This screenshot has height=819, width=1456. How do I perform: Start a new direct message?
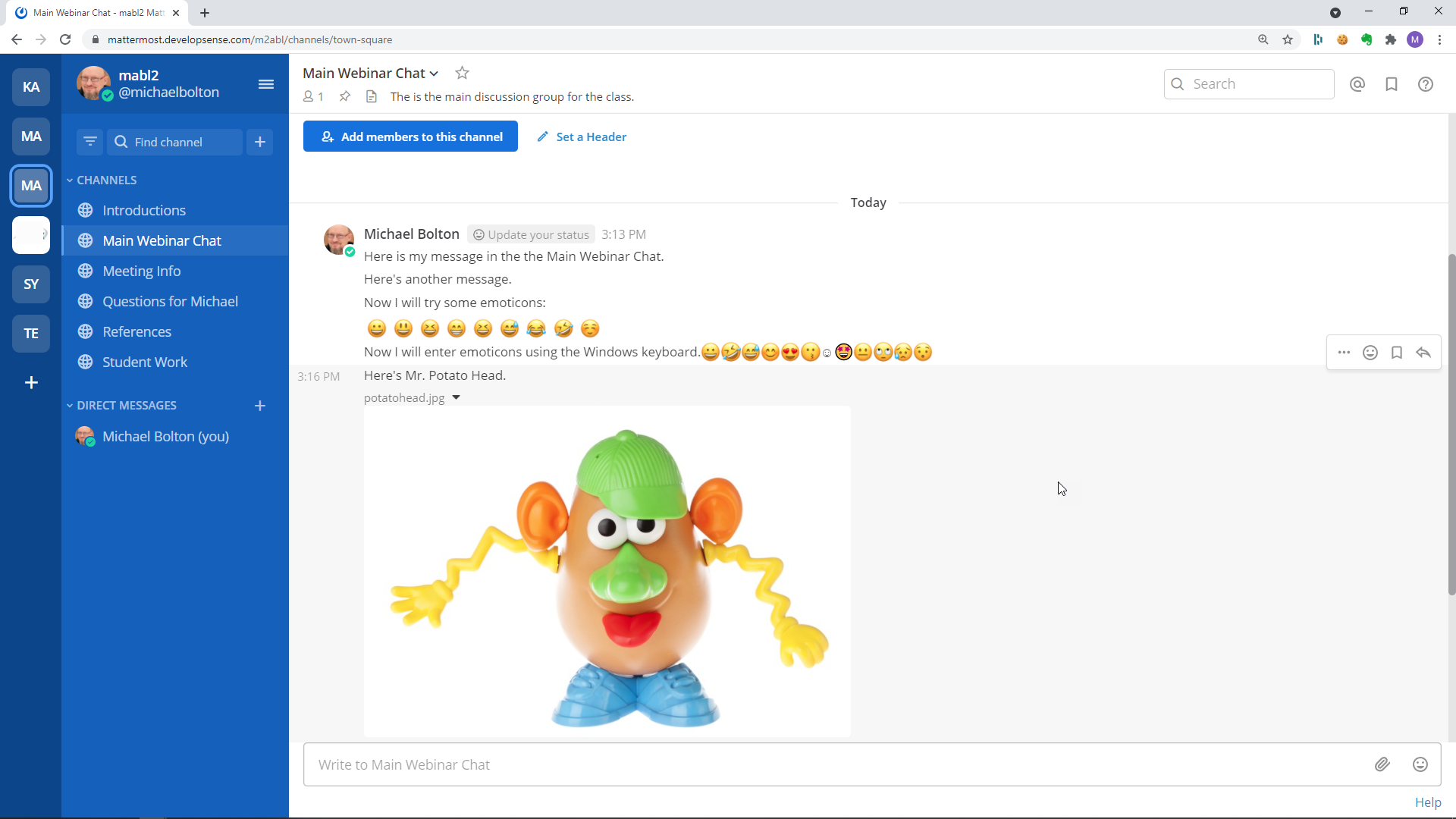tap(260, 406)
